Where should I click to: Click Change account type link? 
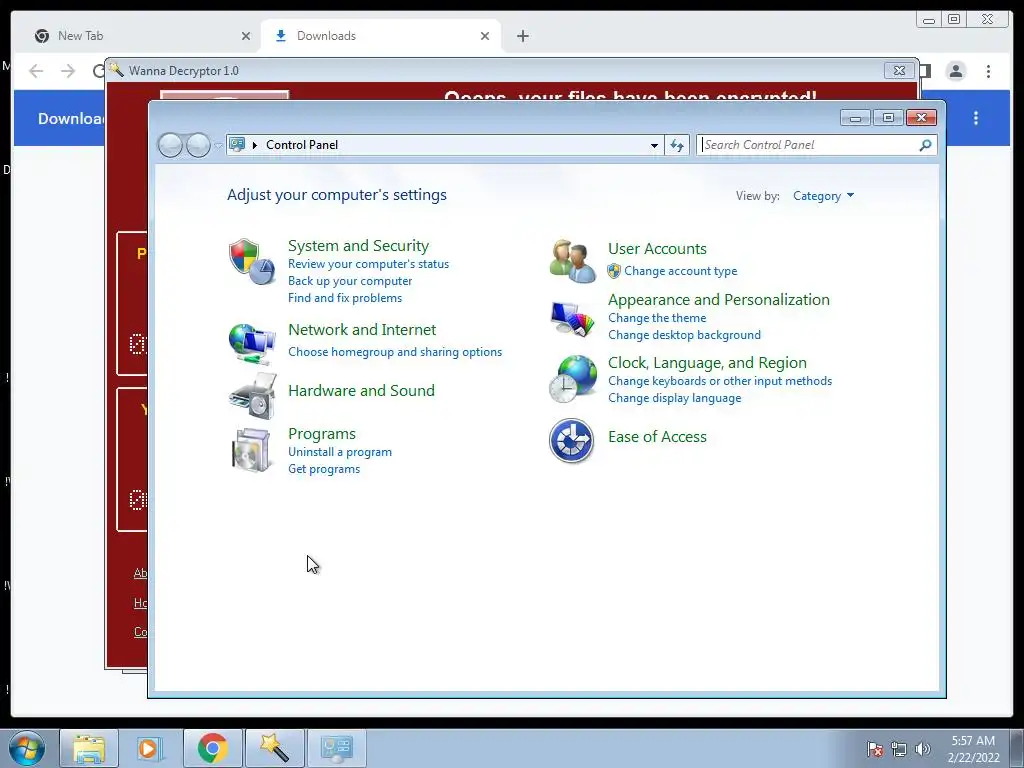tap(680, 271)
